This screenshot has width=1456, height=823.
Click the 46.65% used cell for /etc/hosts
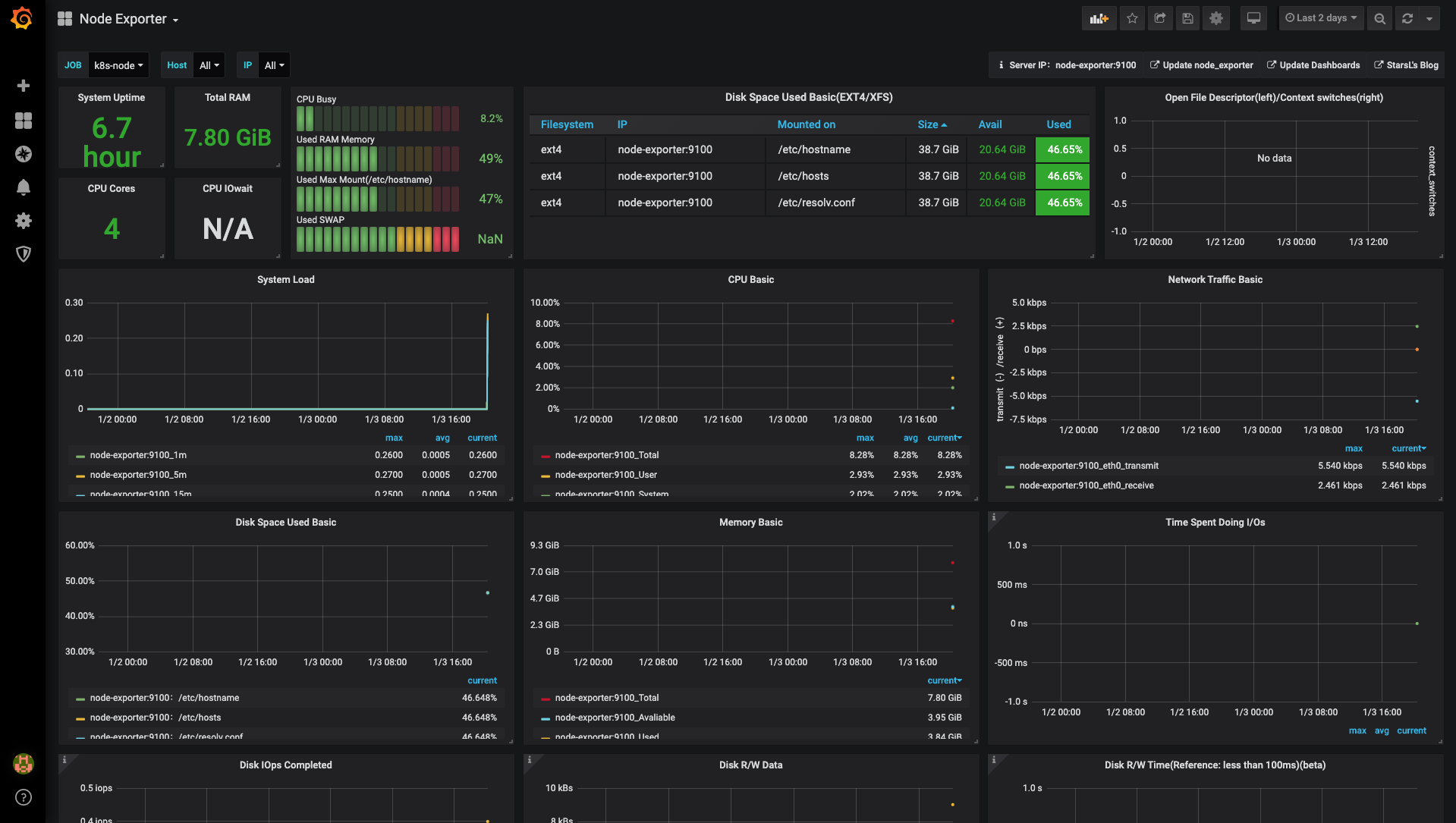coord(1062,176)
